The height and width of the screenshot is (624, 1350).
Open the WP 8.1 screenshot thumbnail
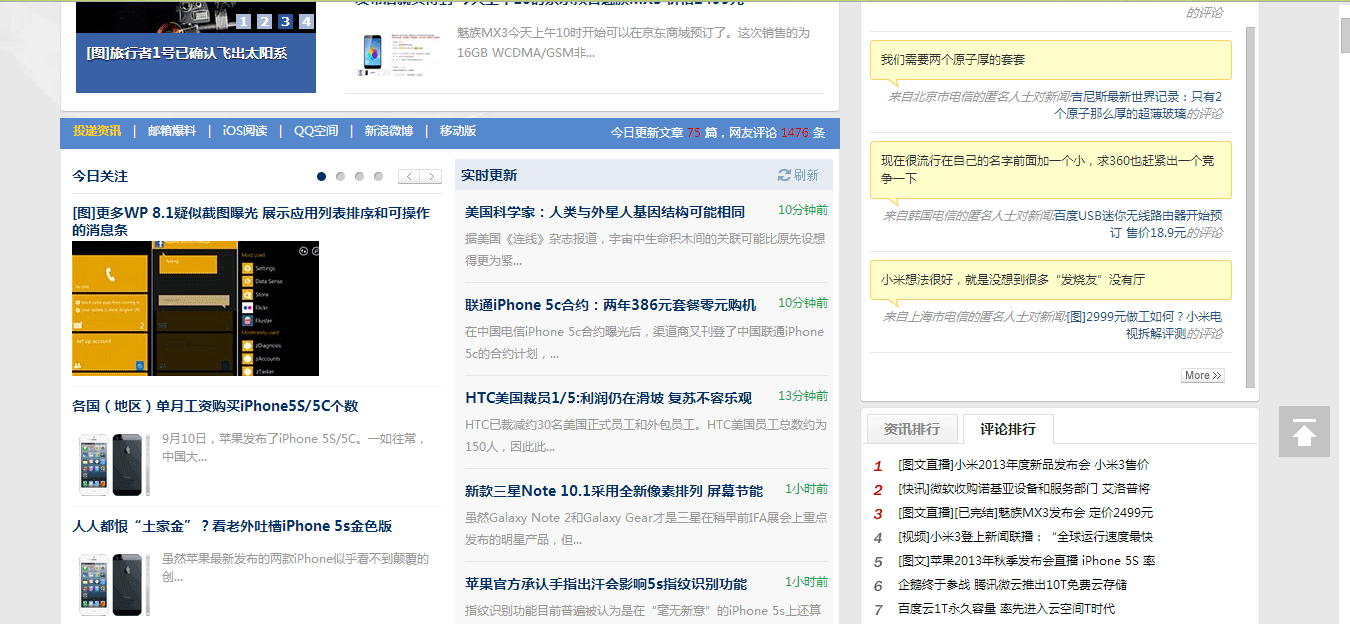tap(195, 308)
